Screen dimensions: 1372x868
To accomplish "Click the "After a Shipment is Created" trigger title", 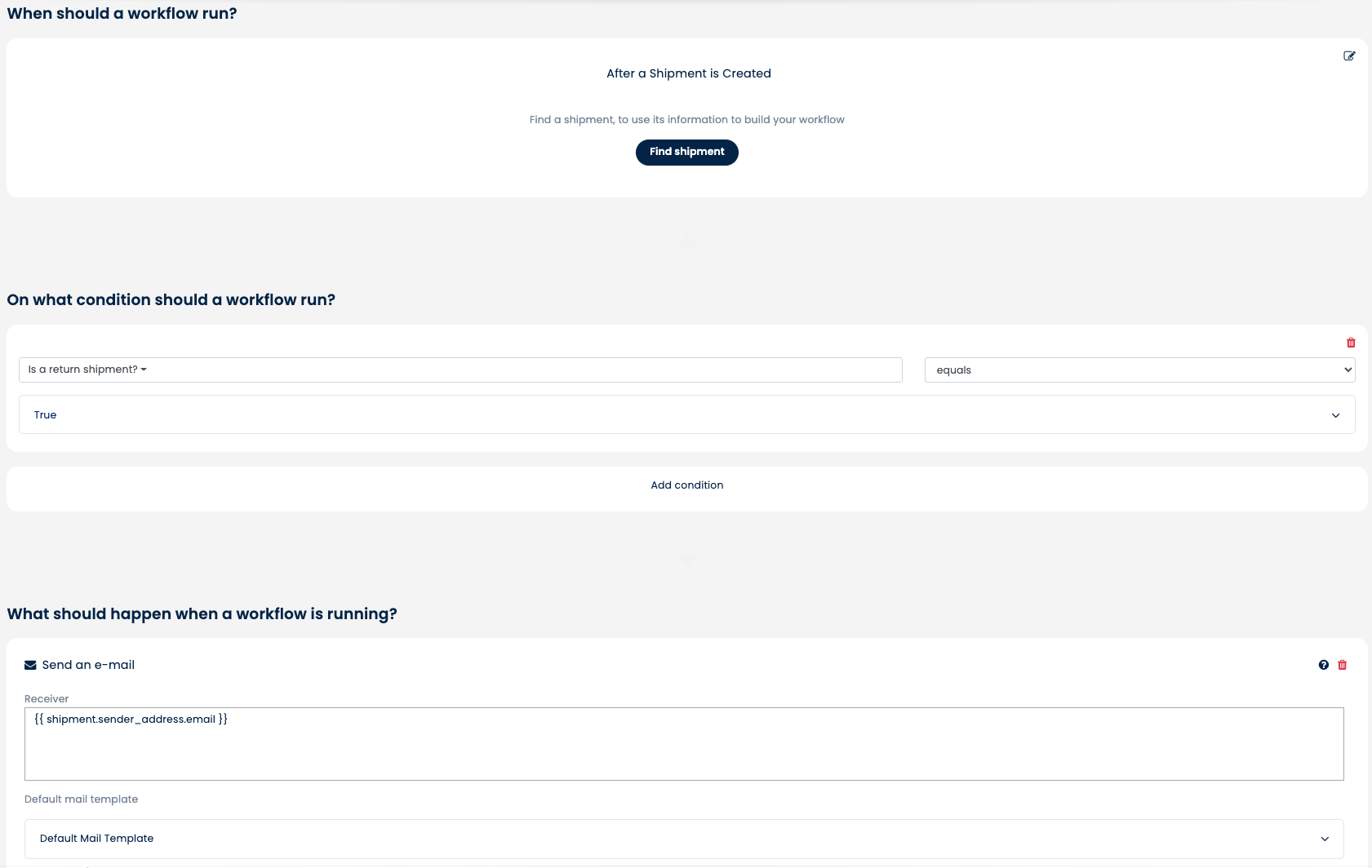I will click(688, 73).
